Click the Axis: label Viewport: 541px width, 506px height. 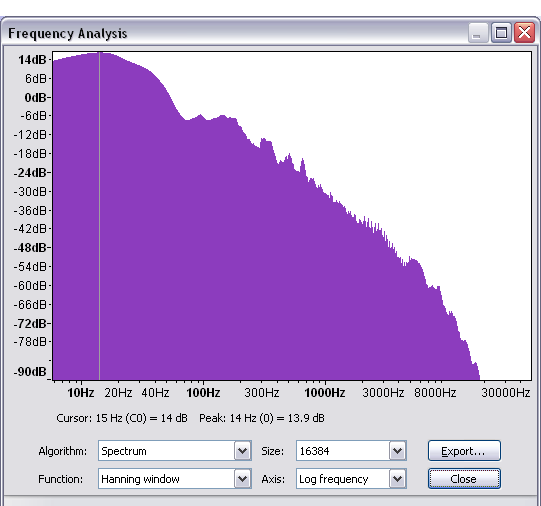pos(273,479)
